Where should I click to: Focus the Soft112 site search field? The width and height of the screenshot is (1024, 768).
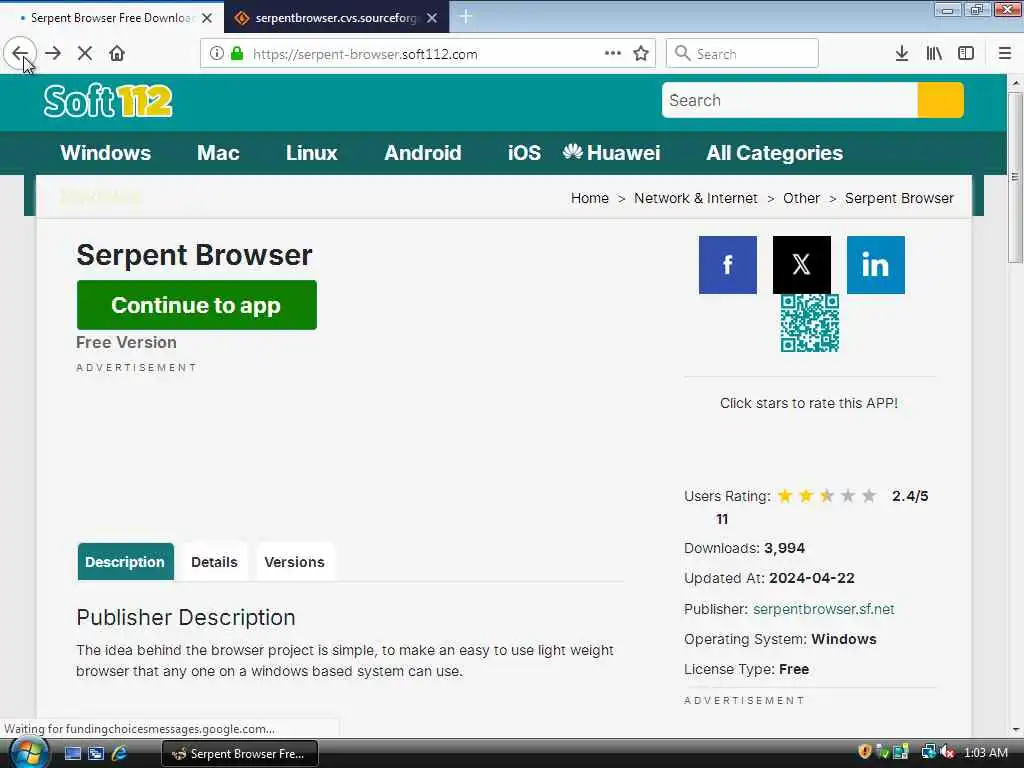[x=790, y=101]
